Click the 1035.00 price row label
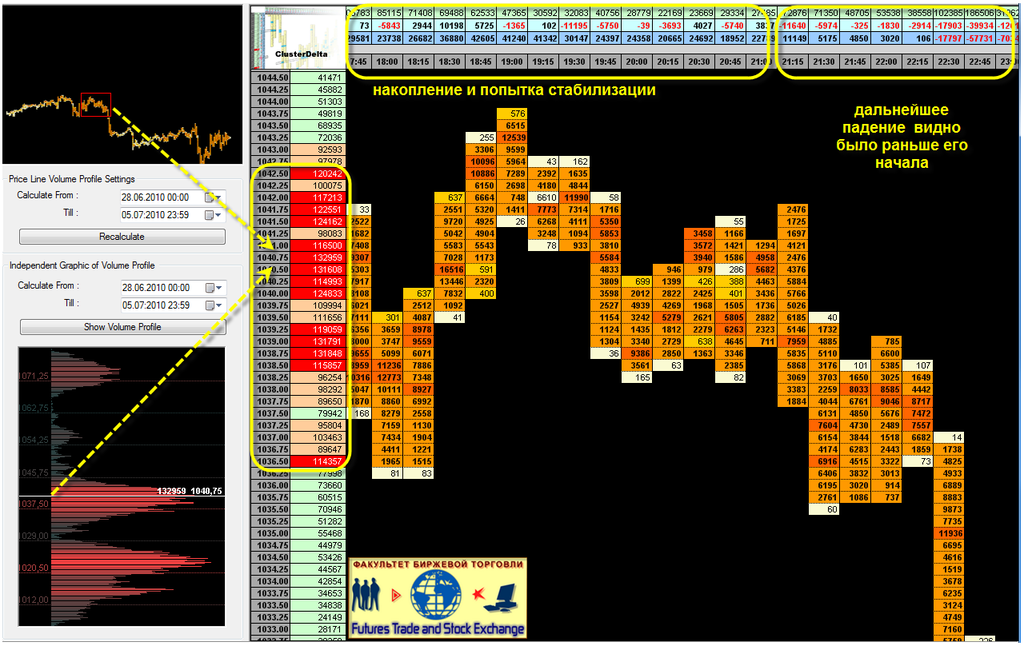 click(271, 534)
